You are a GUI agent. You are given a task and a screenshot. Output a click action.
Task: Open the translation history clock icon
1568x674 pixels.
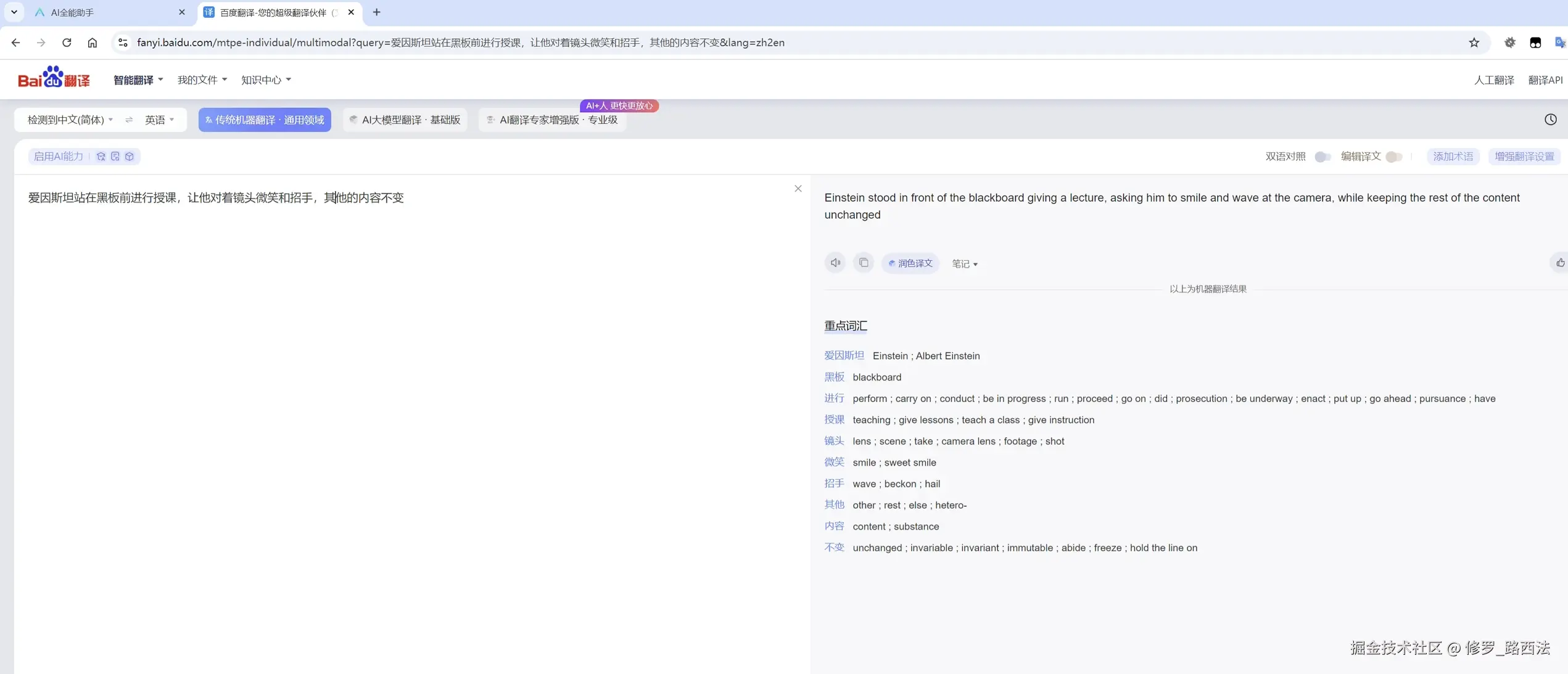(1551, 120)
